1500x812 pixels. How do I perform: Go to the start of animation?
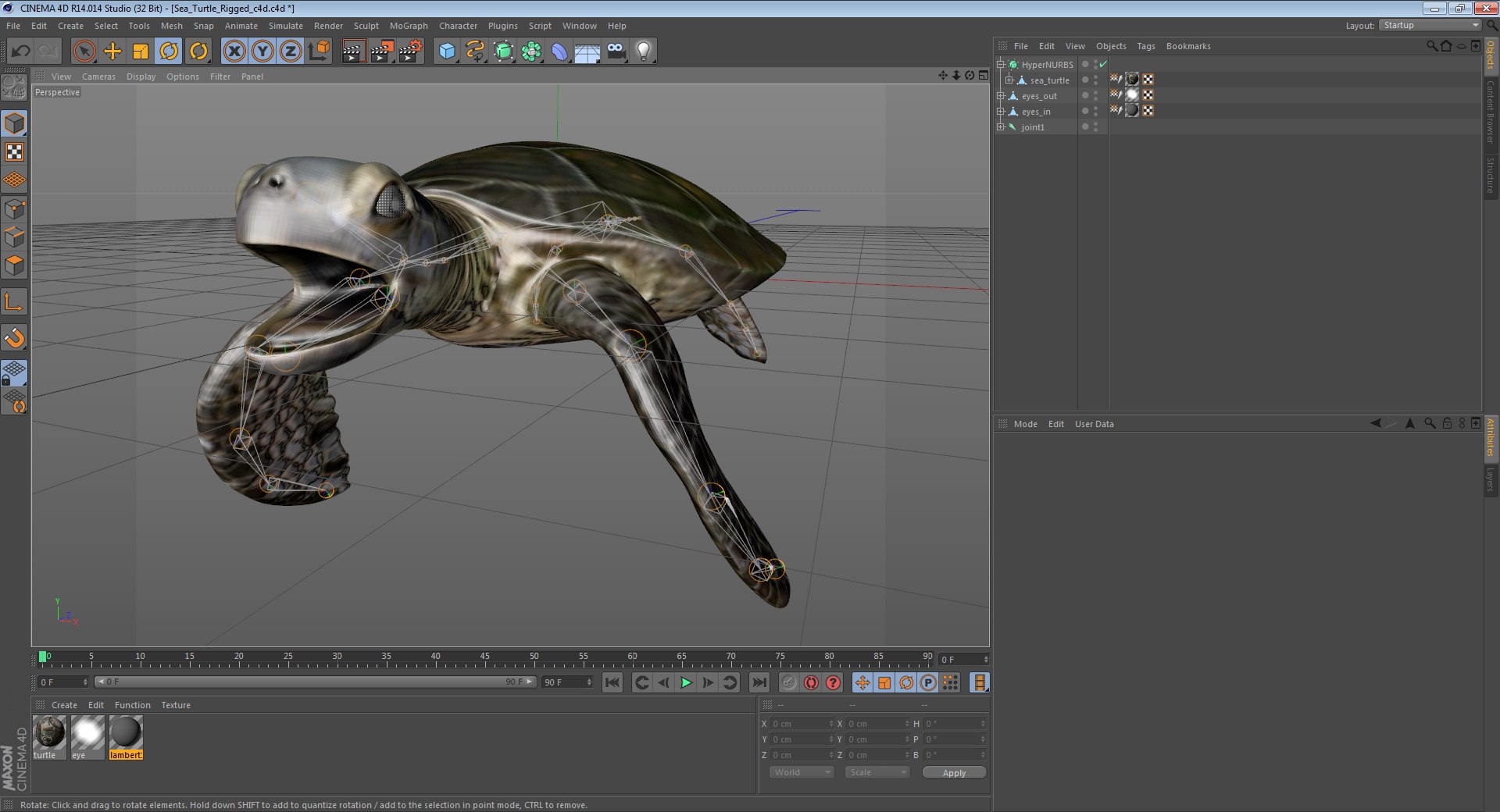click(612, 682)
